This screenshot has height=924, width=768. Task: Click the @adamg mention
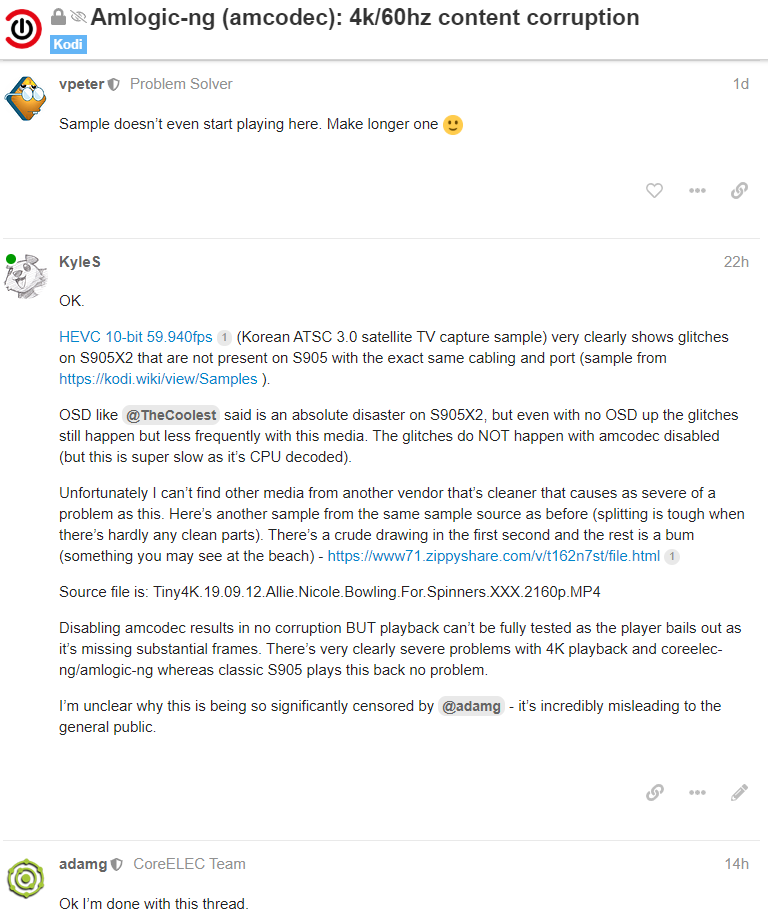pyautogui.click(x=469, y=706)
